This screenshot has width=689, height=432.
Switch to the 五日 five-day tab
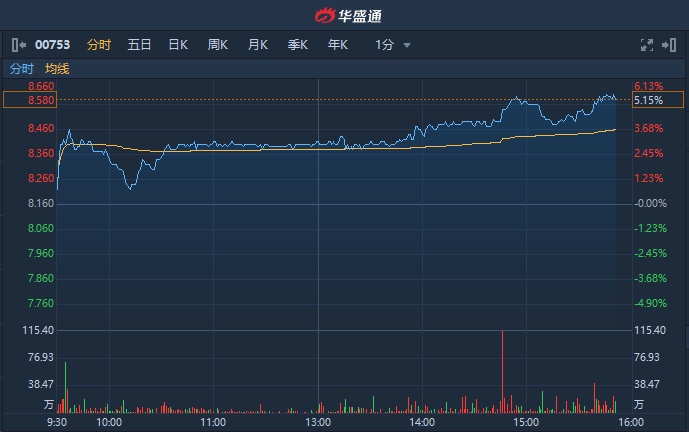coord(139,45)
